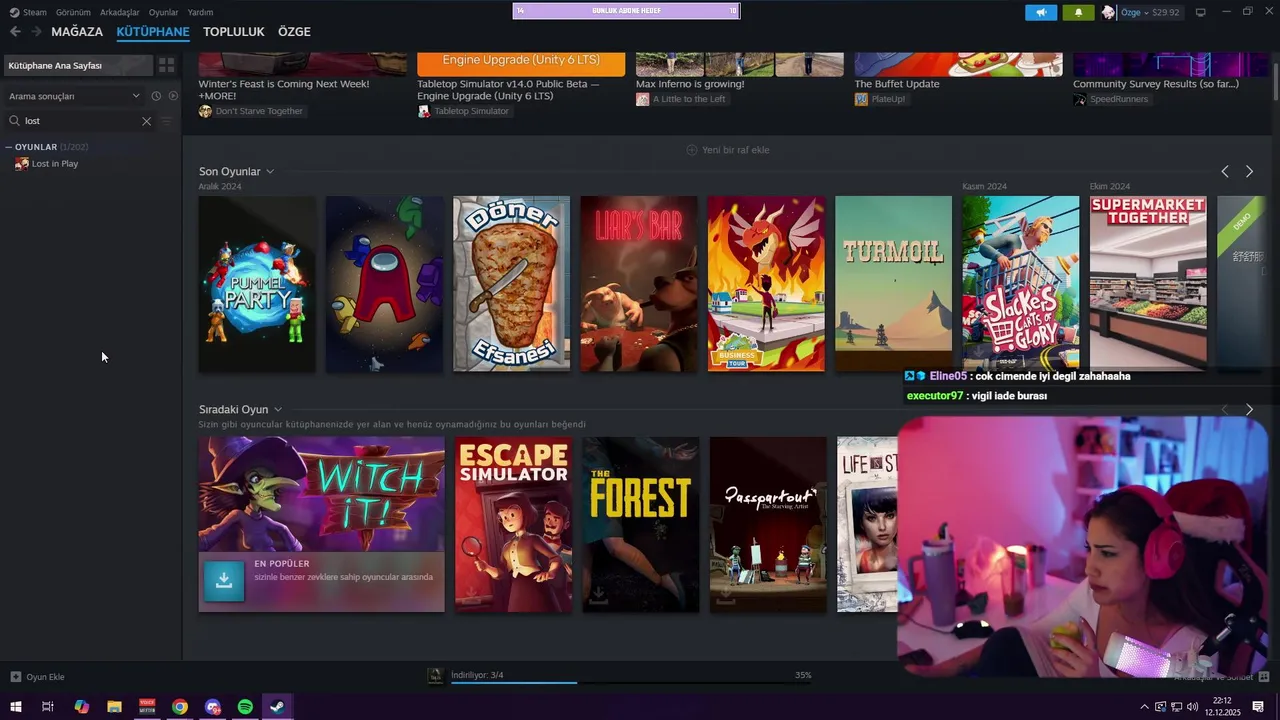Open the green notifications bell
Screen dimensions: 1280x720
pos(1078,12)
